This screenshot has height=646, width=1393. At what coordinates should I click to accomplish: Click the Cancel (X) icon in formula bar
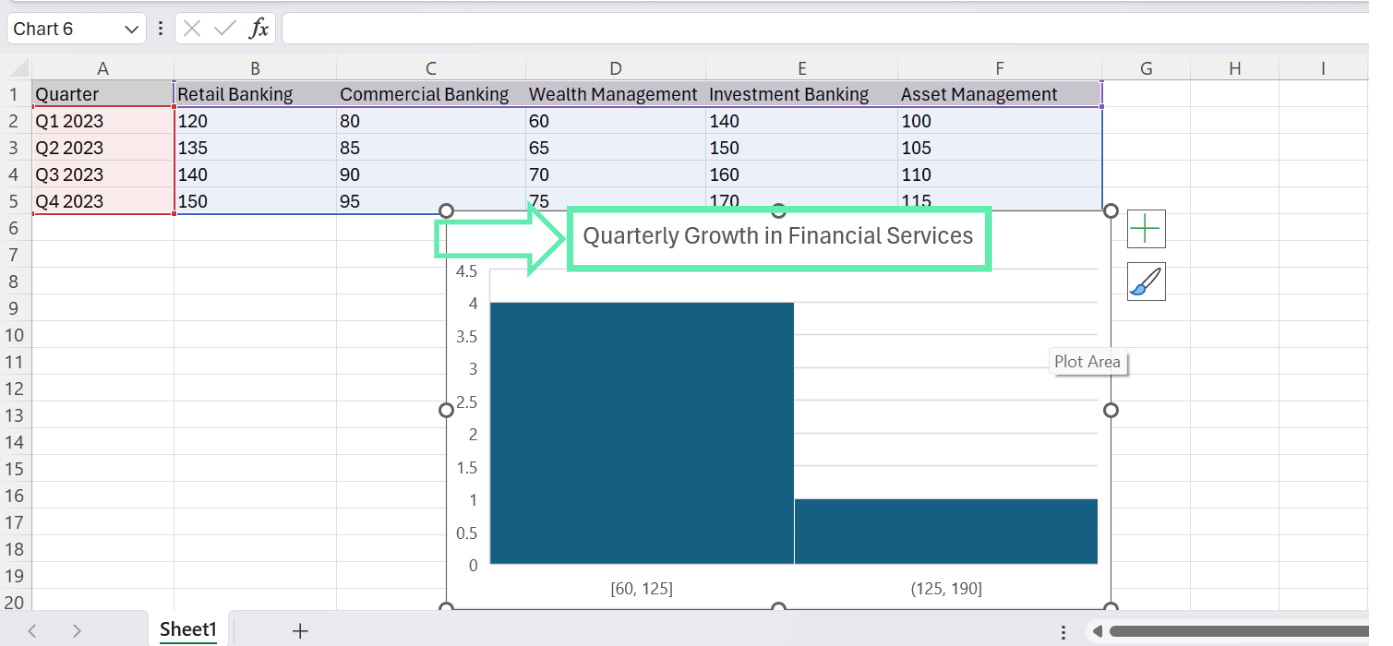193,28
